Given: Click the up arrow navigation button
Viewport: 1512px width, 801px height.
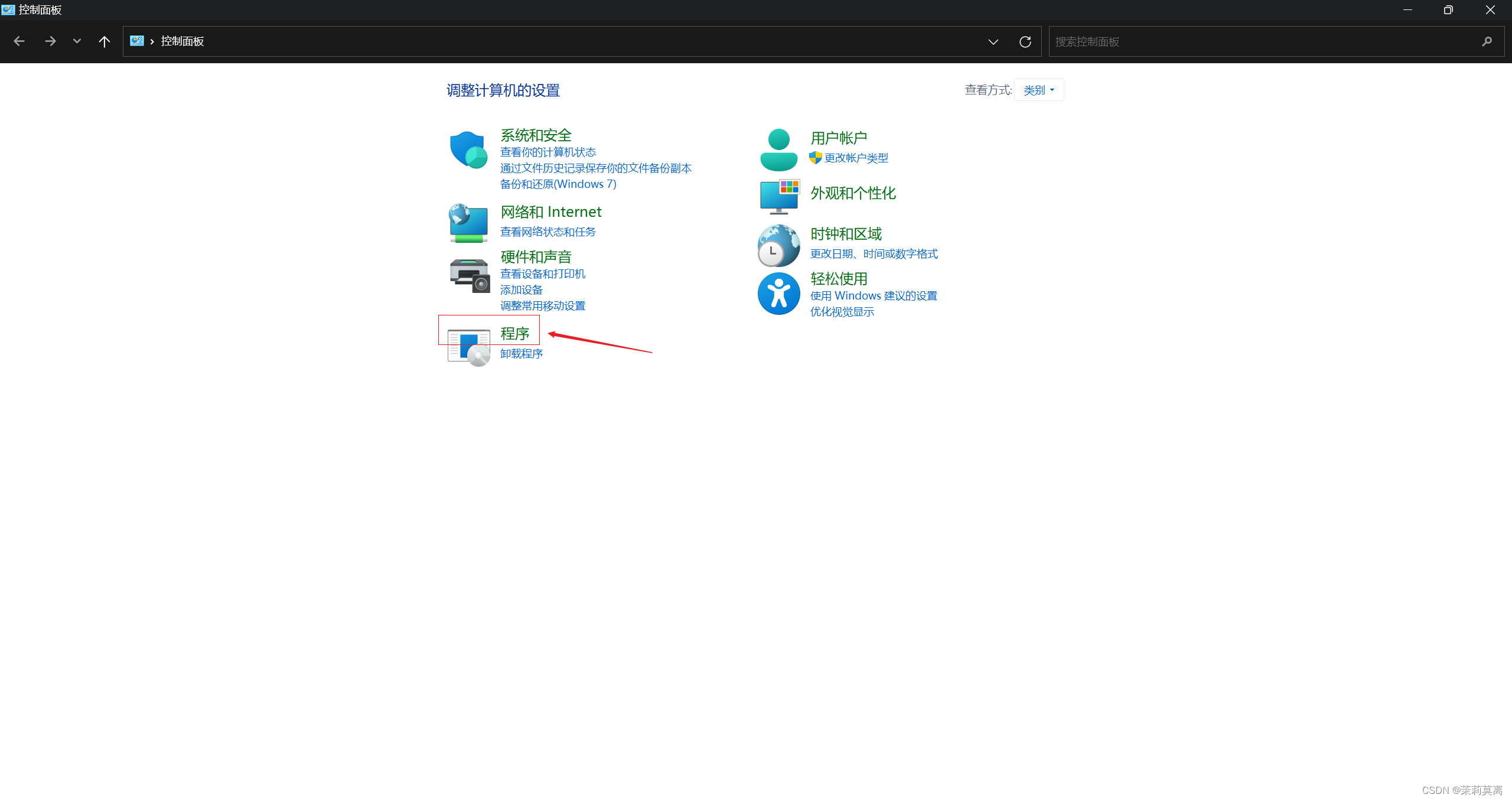Looking at the screenshot, I should [104, 41].
